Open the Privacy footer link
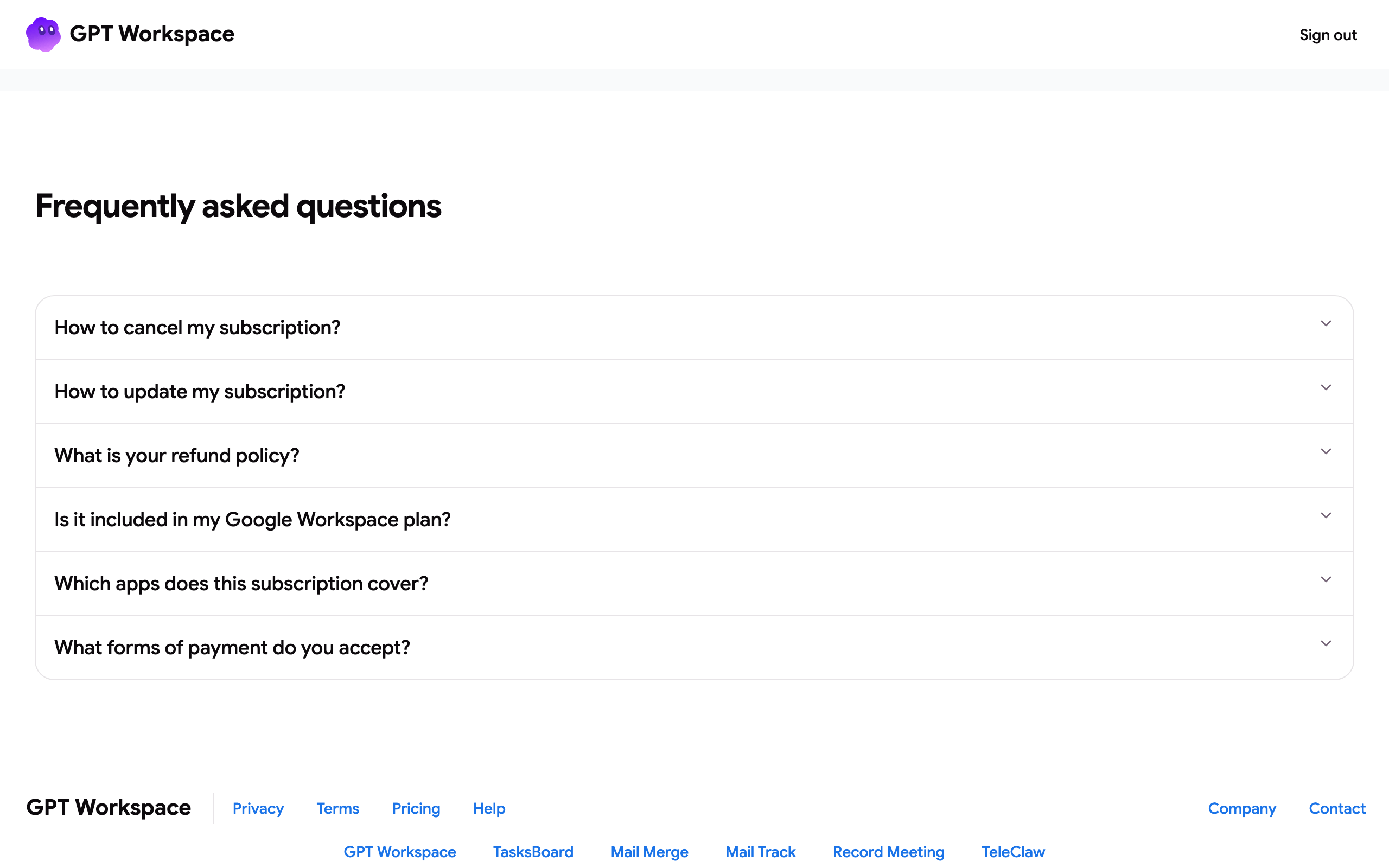Viewport: 1389px width, 868px height. pyautogui.click(x=258, y=809)
